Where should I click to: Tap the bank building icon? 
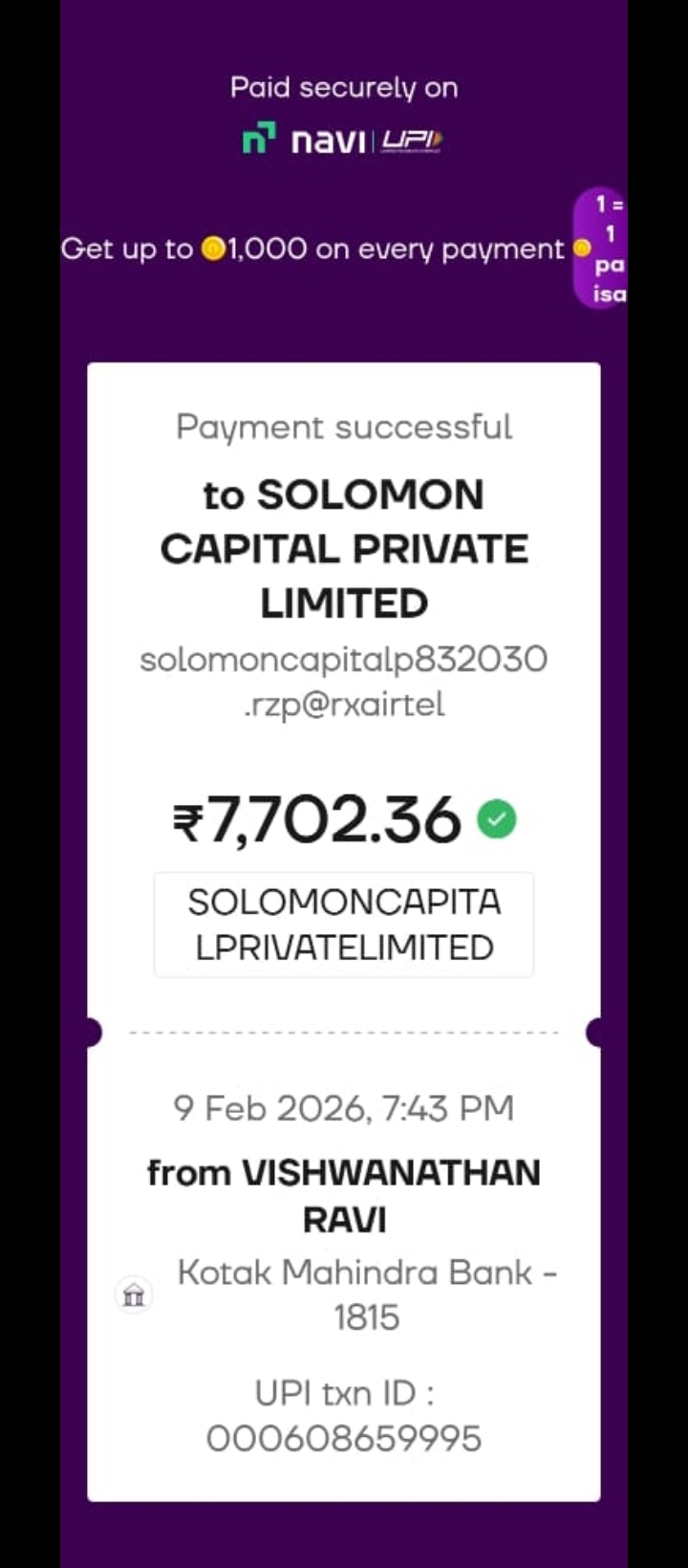click(x=134, y=1296)
